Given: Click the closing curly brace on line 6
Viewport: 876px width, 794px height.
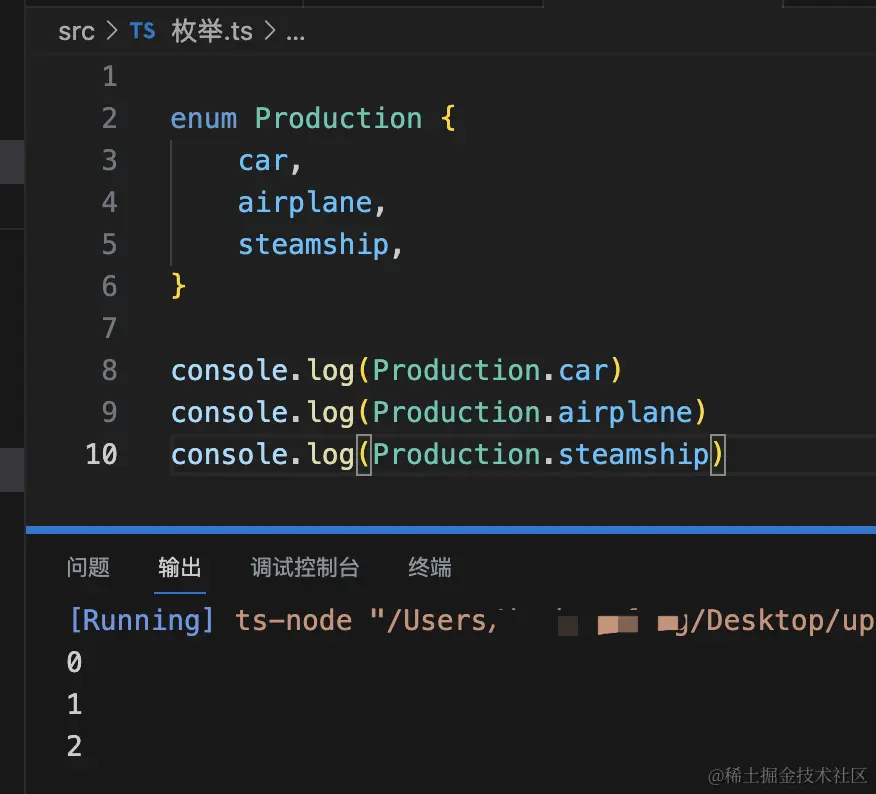Looking at the screenshot, I should [178, 287].
